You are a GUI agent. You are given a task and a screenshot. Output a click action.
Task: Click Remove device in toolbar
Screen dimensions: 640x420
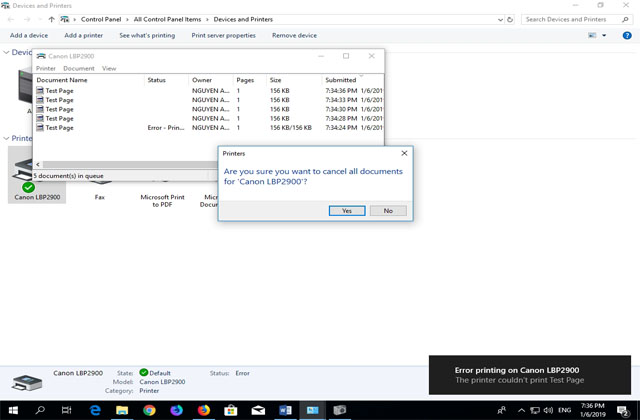click(x=294, y=36)
